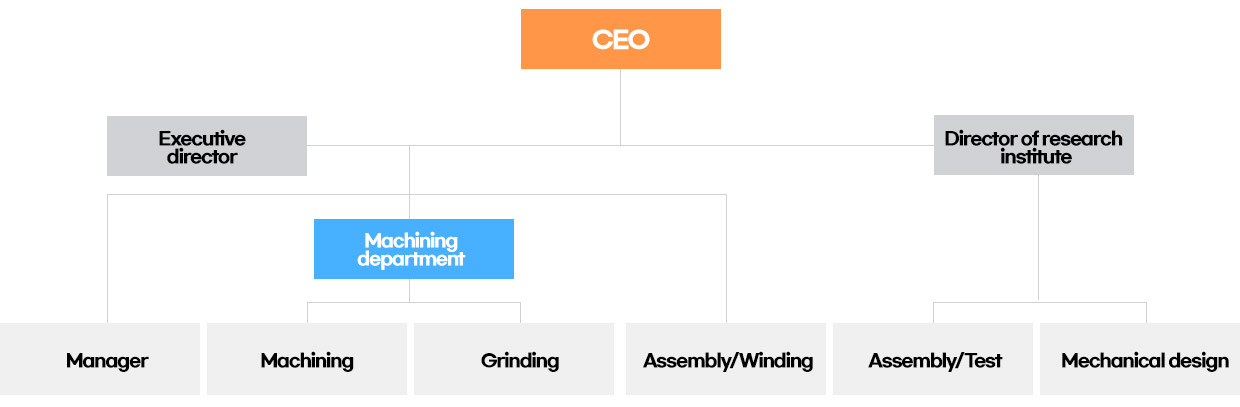The height and width of the screenshot is (407, 1240).
Task: Select the bottom-row Machining box
Action: [307, 359]
